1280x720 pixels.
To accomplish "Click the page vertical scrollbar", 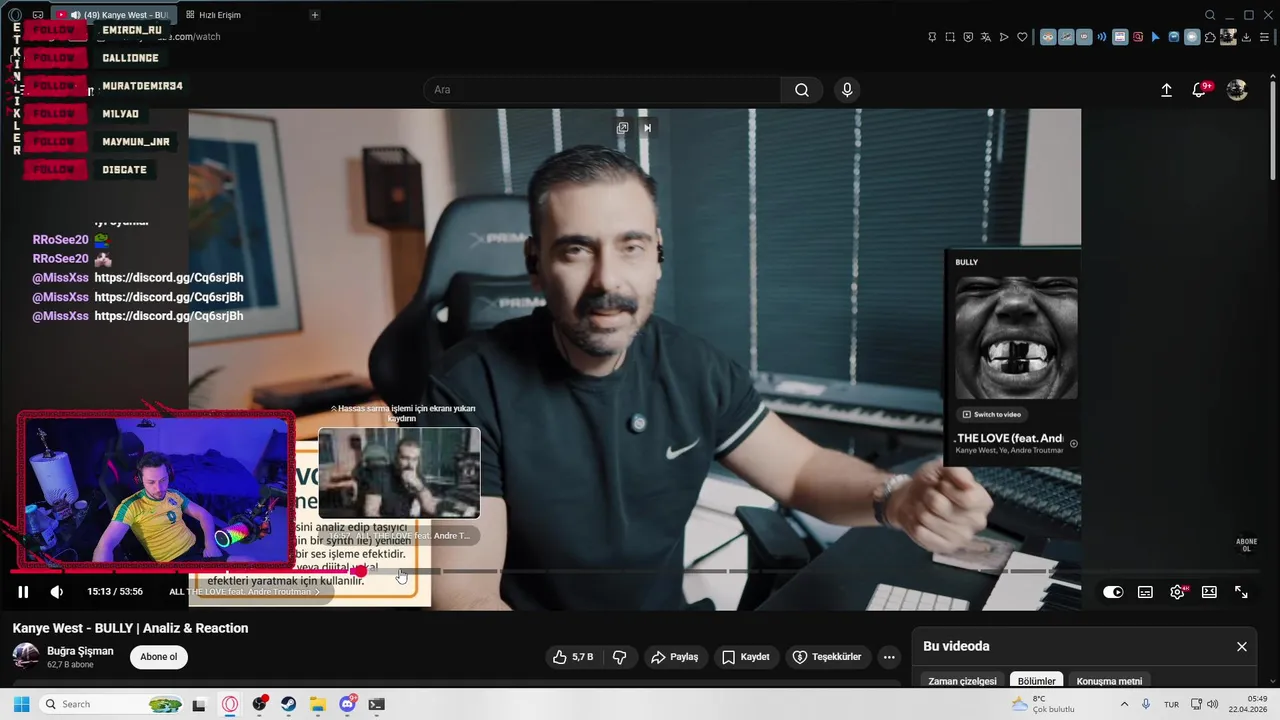I will pyautogui.click(x=1274, y=130).
